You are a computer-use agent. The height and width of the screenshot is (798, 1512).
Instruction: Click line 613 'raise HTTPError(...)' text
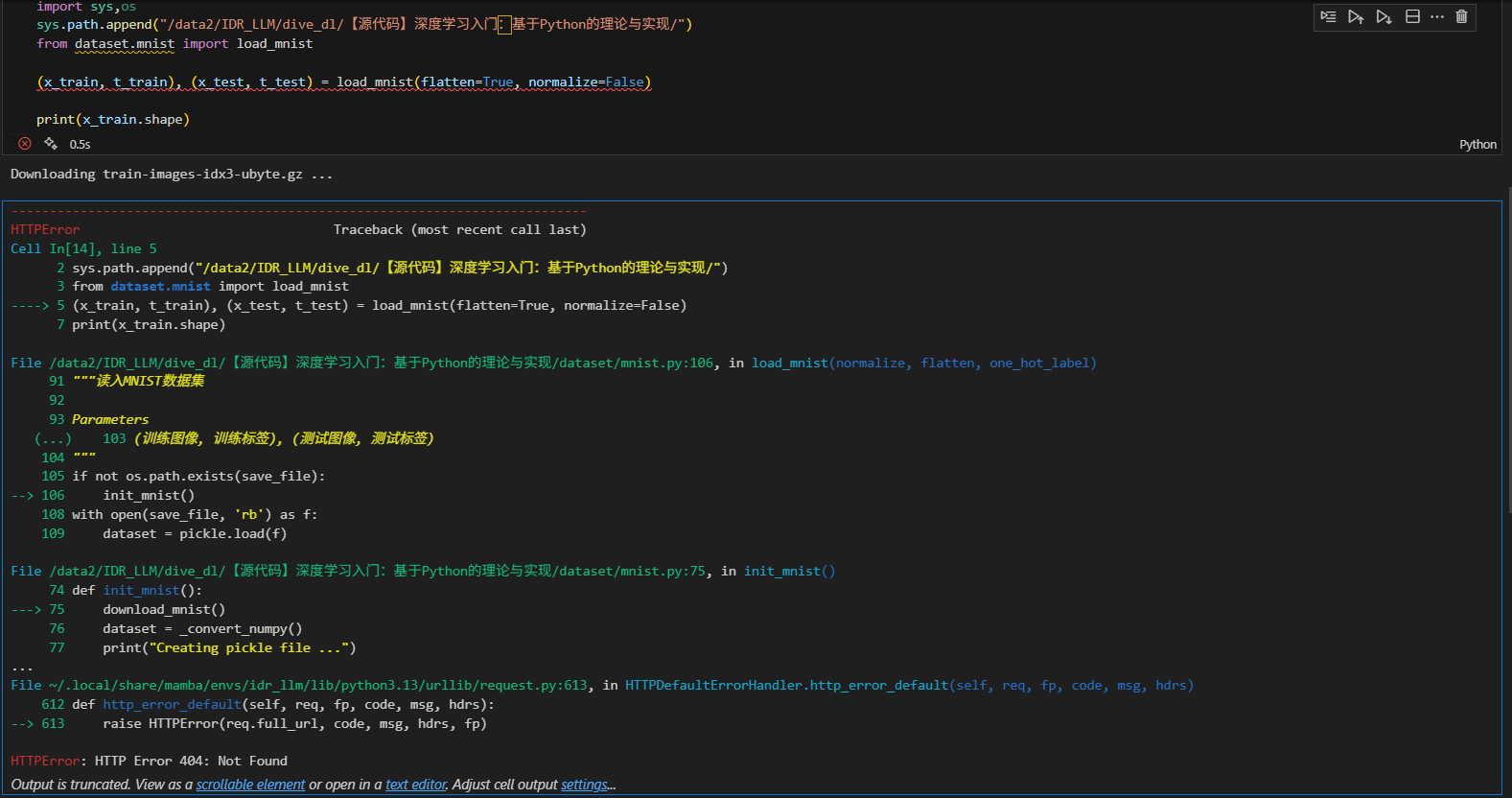pos(295,723)
